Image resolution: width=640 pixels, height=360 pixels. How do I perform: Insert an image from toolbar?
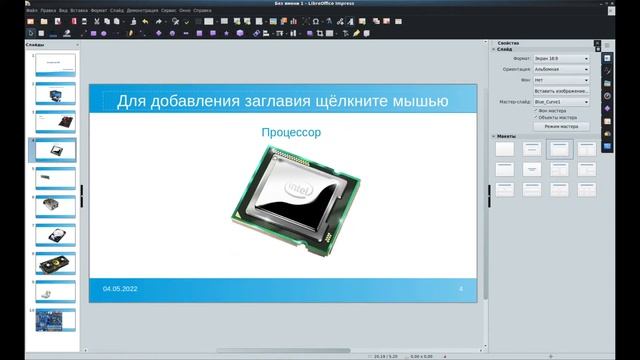273,21
